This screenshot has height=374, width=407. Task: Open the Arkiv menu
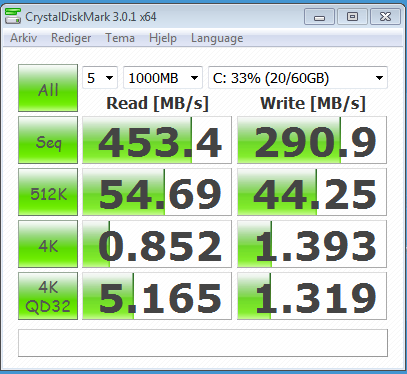pyautogui.click(x=23, y=38)
